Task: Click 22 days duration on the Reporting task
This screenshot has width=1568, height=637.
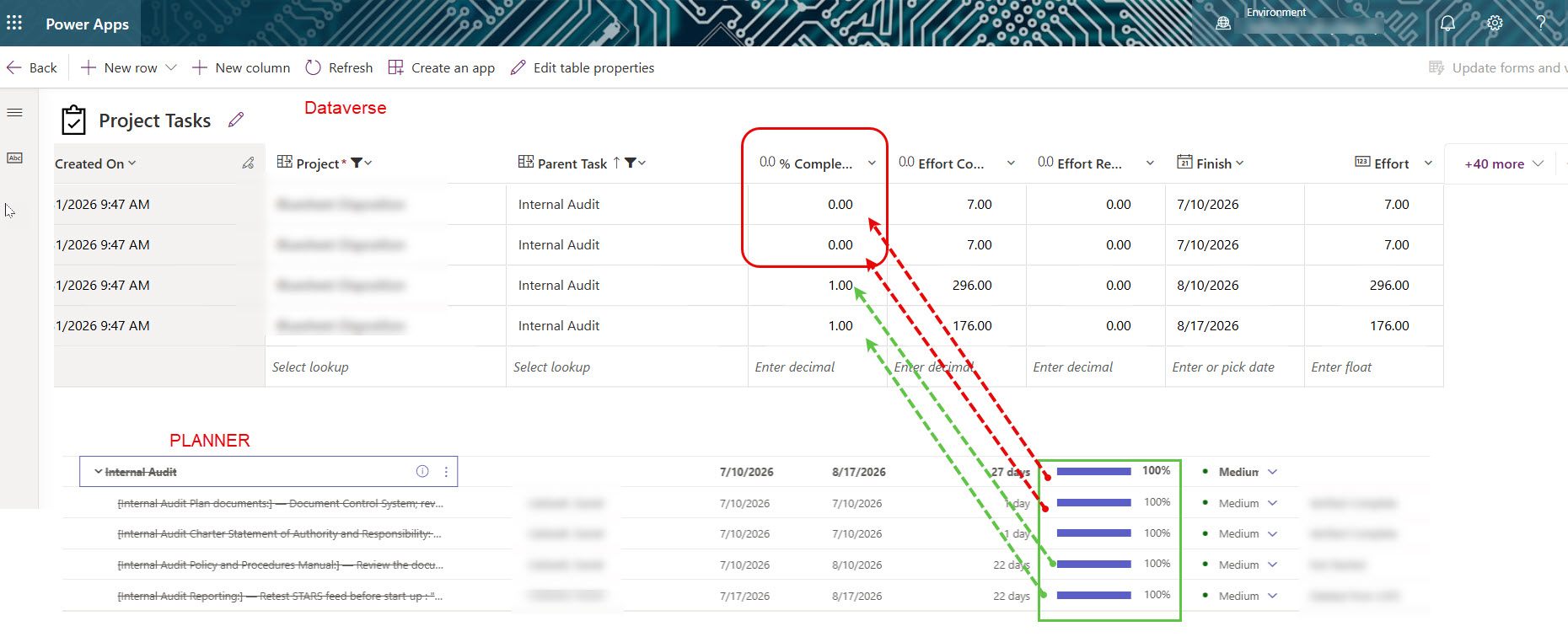Action: click(x=1011, y=596)
